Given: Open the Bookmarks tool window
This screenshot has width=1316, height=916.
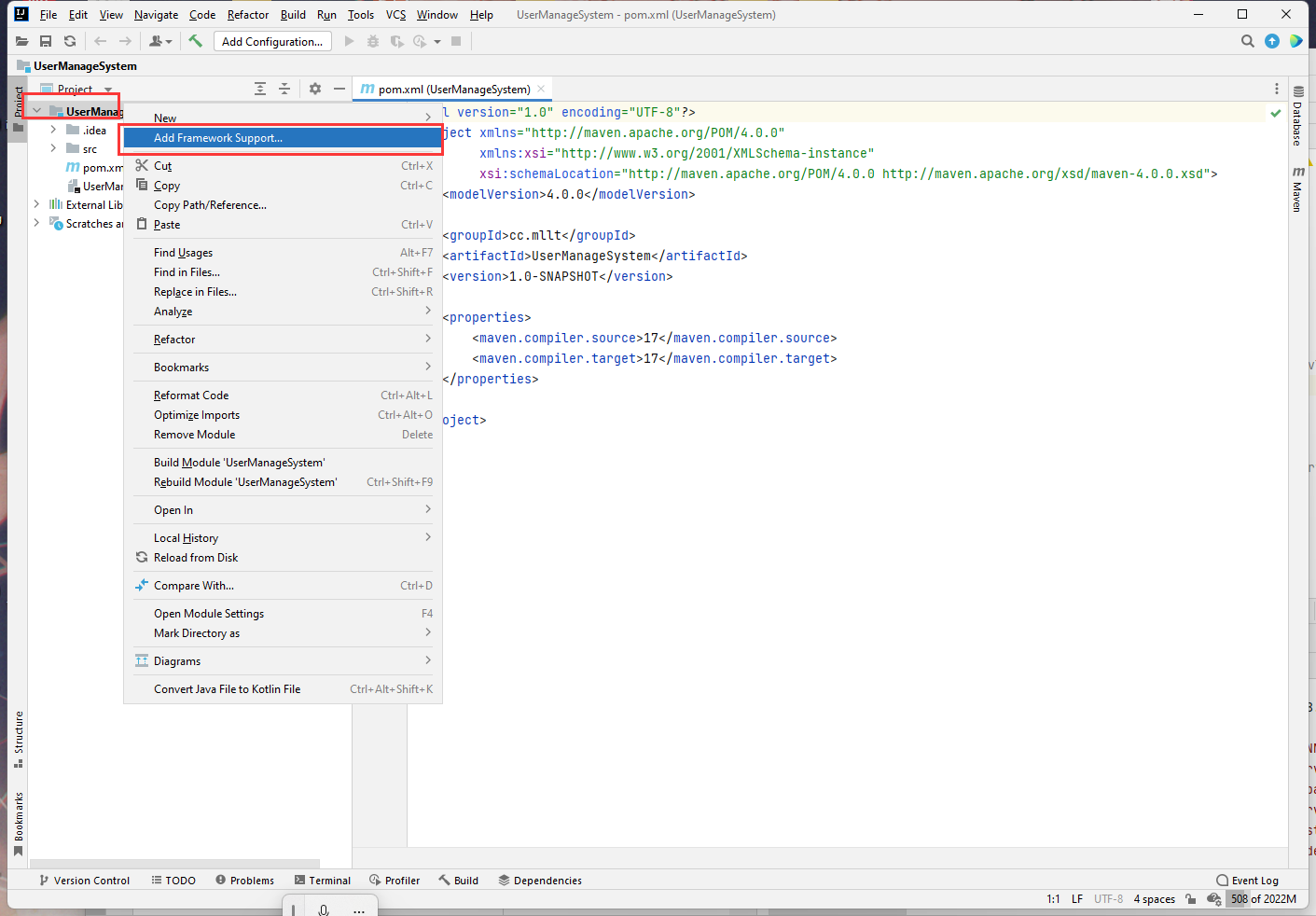Looking at the screenshot, I should [x=18, y=824].
